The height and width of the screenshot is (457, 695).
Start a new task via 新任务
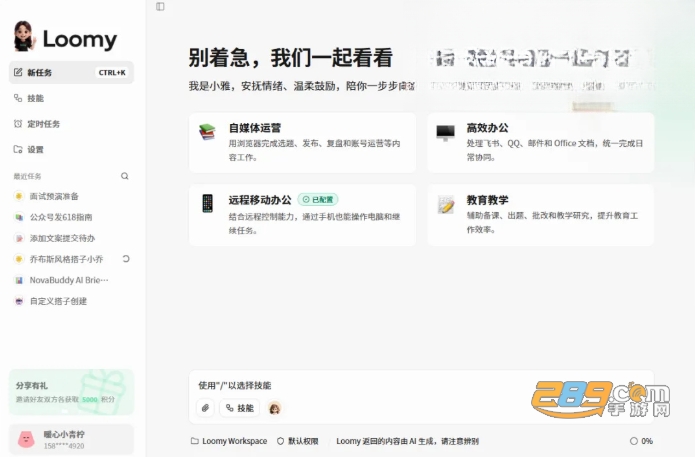pyautogui.click(x=71, y=72)
